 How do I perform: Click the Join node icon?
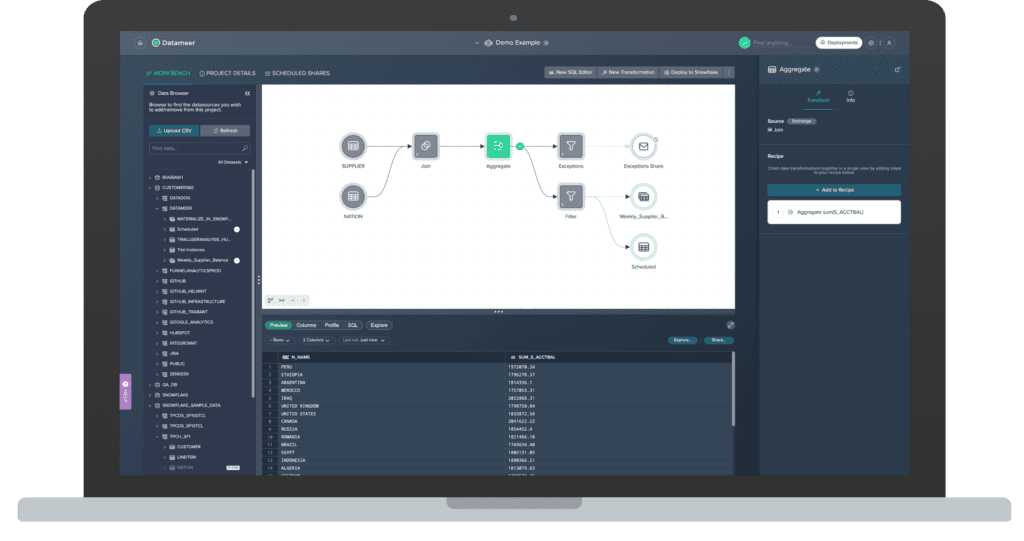click(425, 146)
